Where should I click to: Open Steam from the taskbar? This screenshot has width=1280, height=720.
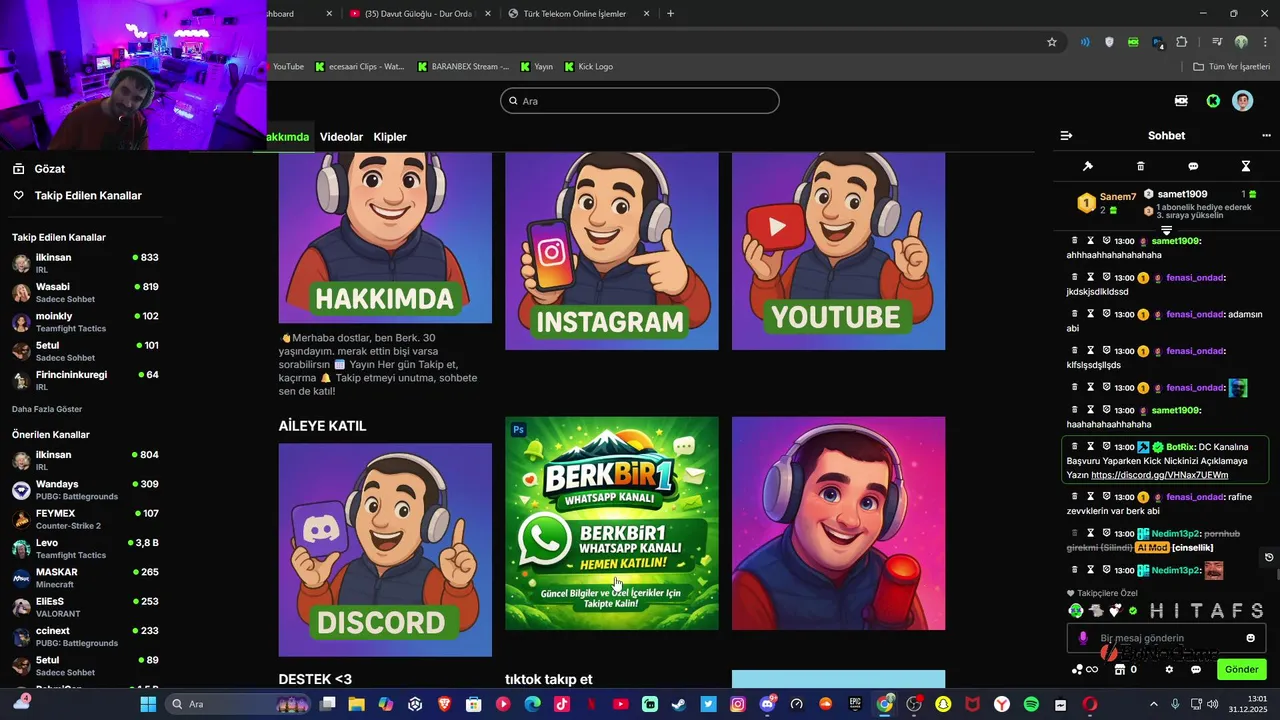pos(679,704)
